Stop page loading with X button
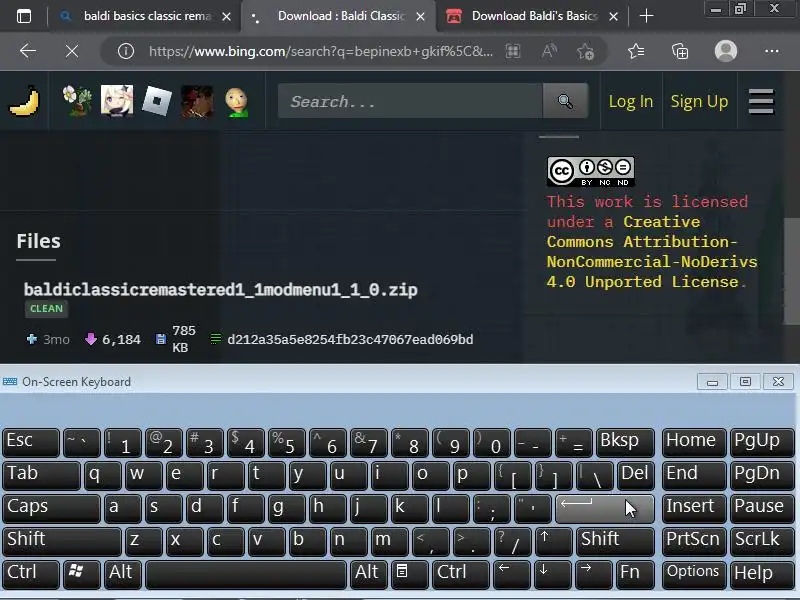The height and width of the screenshot is (600, 800). 72,51
